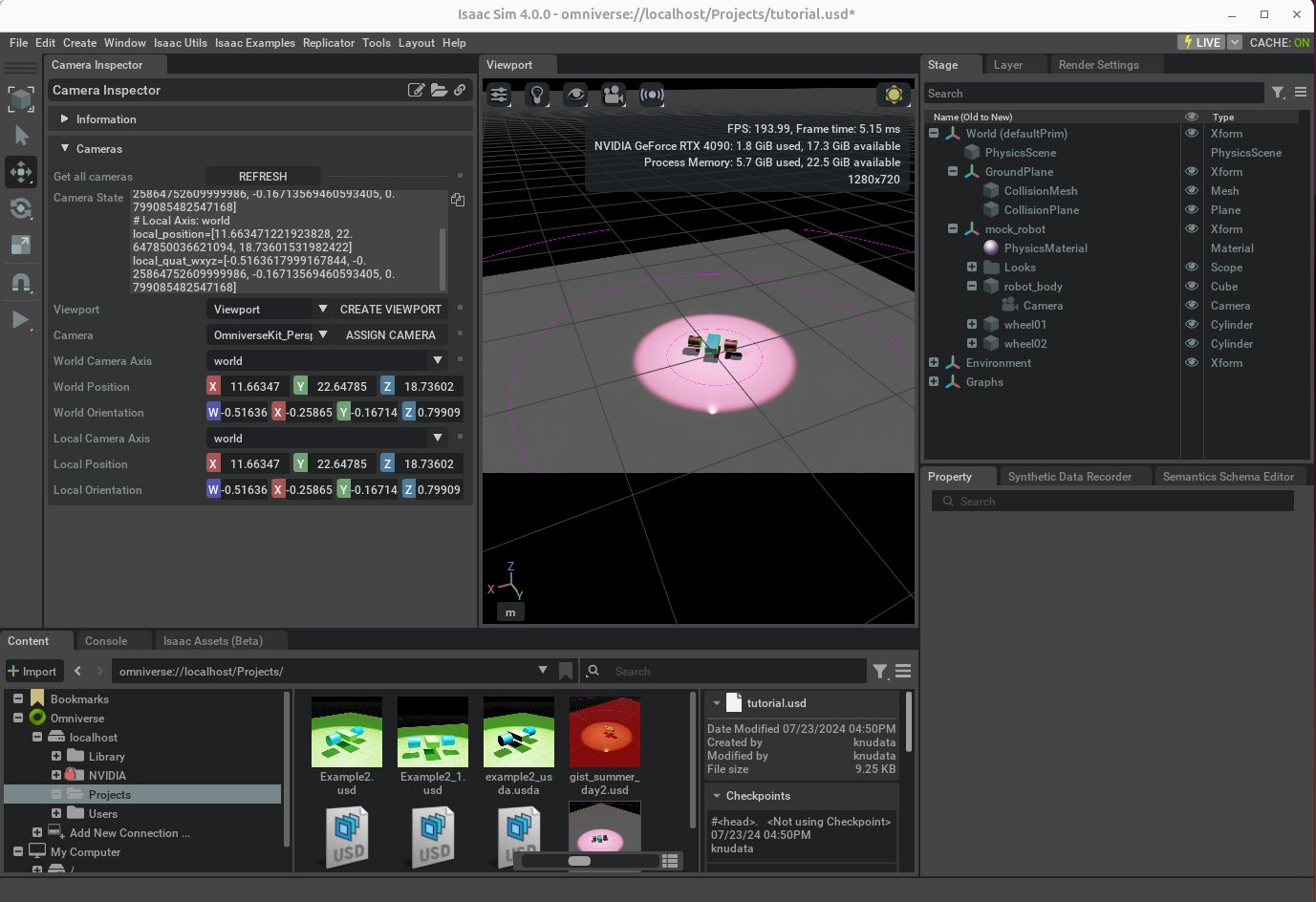Viewport: 1316px width, 902px height.
Task: Click the Import button
Action: click(x=33, y=671)
